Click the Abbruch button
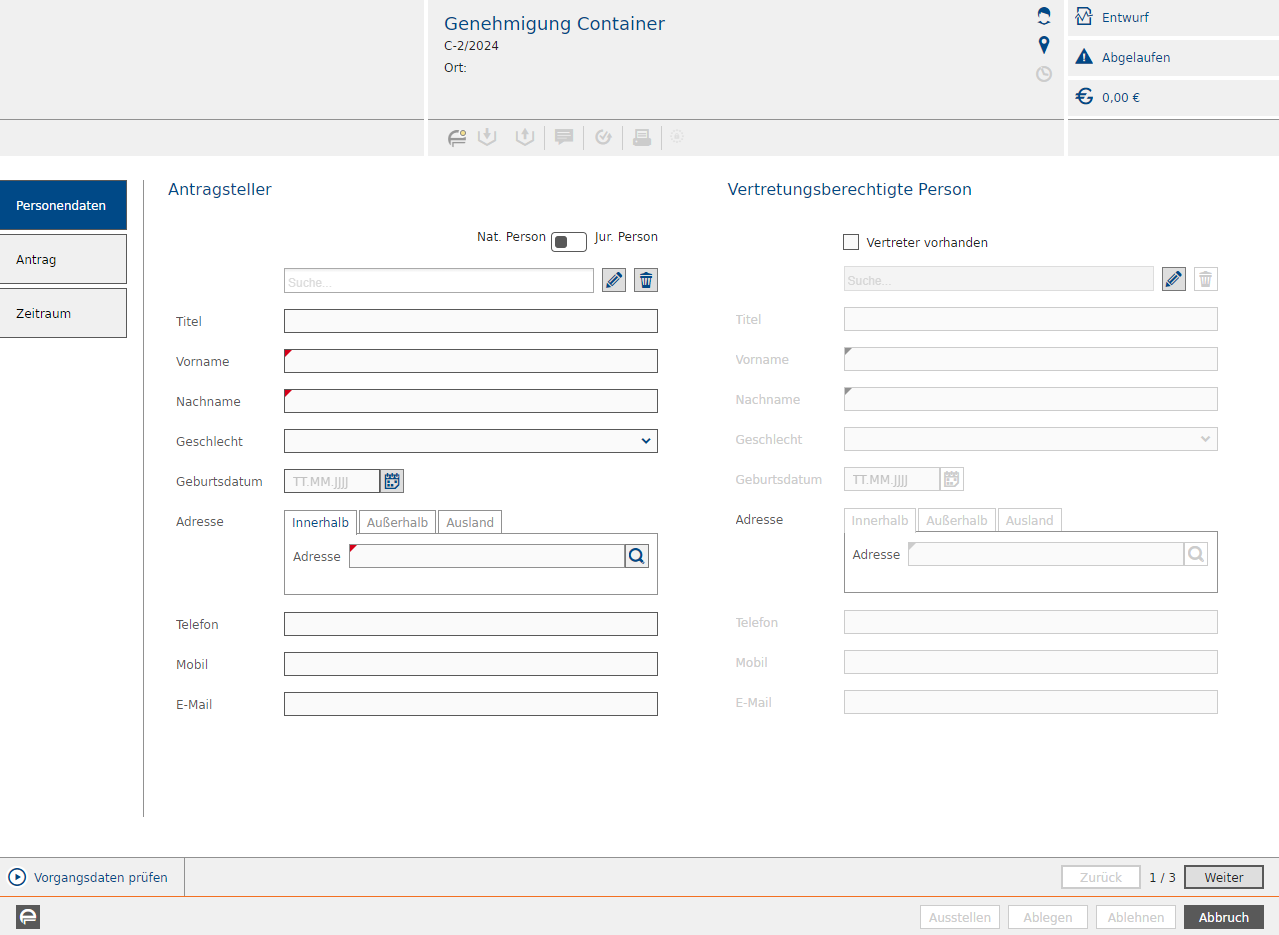Viewport: 1279px width, 935px height. coord(1223,917)
